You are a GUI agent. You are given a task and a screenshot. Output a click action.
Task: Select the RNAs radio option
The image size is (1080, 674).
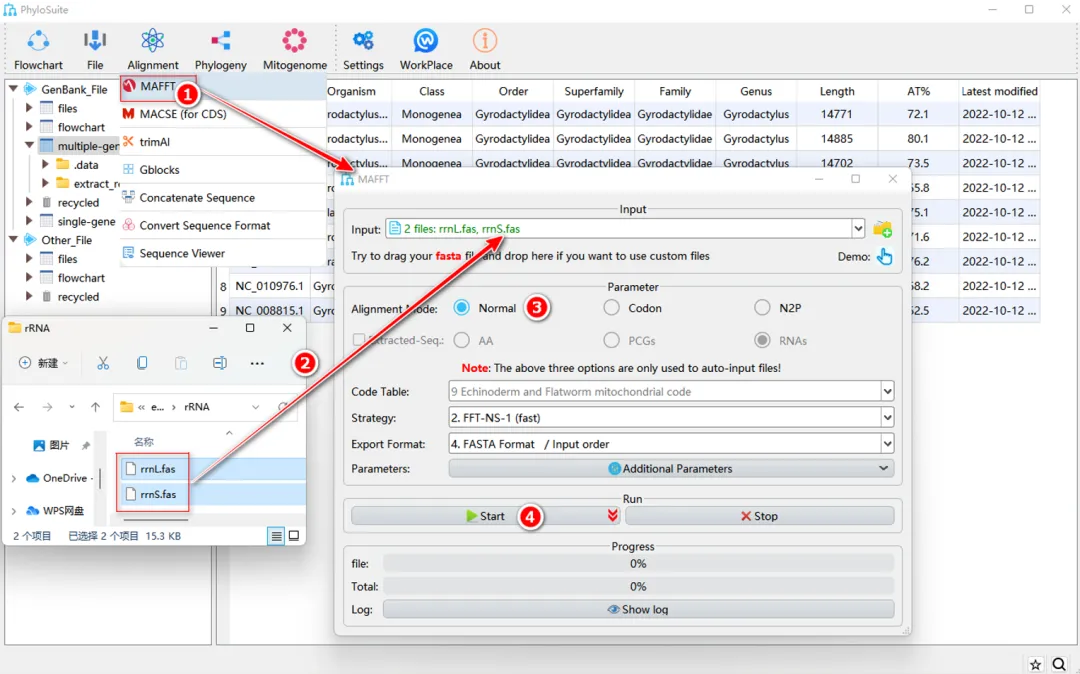(x=762, y=340)
